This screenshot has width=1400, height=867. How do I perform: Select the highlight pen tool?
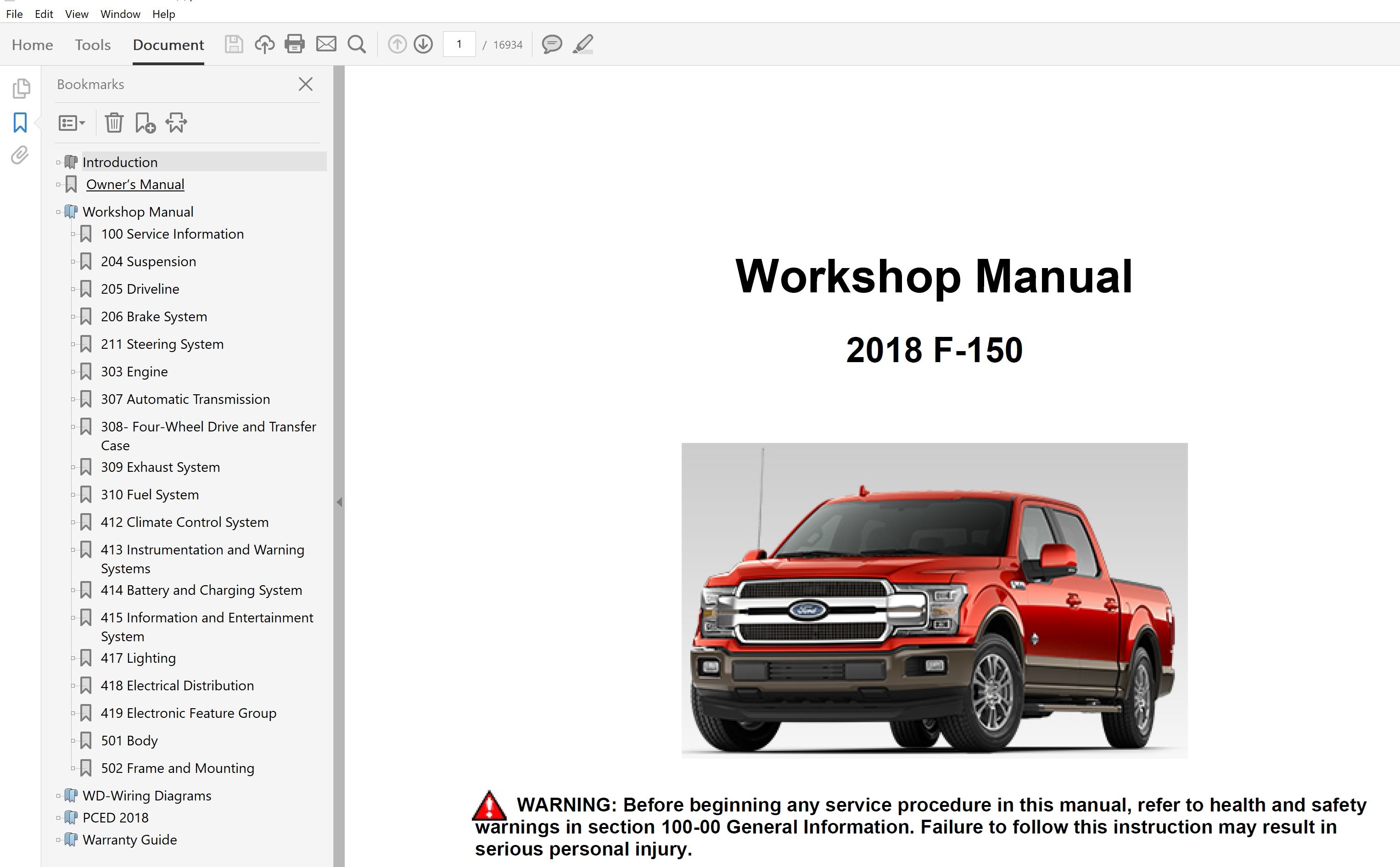tap(582, 44)
